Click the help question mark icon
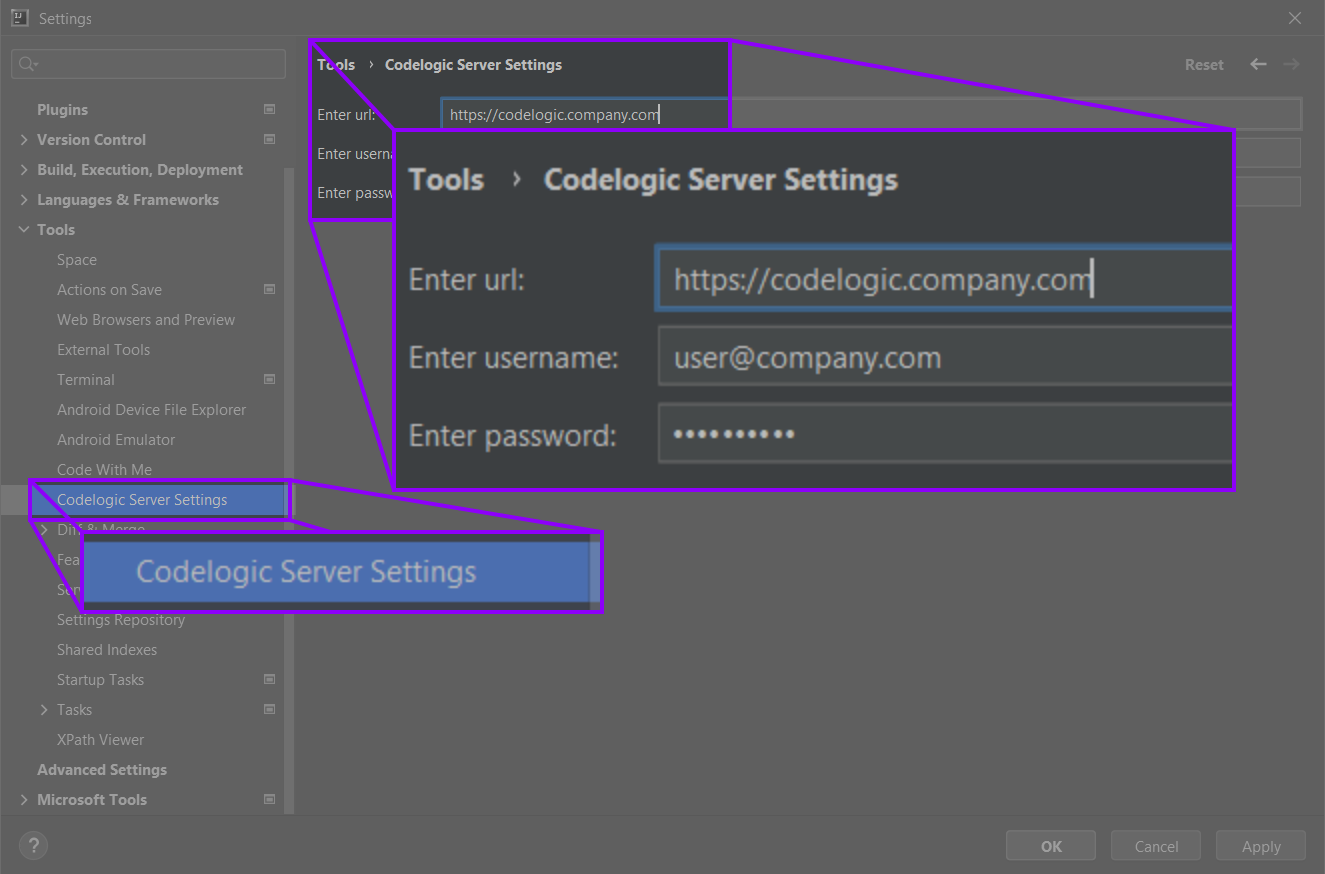Image resolution: width=1325 pixels, height=874 pixels. click(33, 845)
